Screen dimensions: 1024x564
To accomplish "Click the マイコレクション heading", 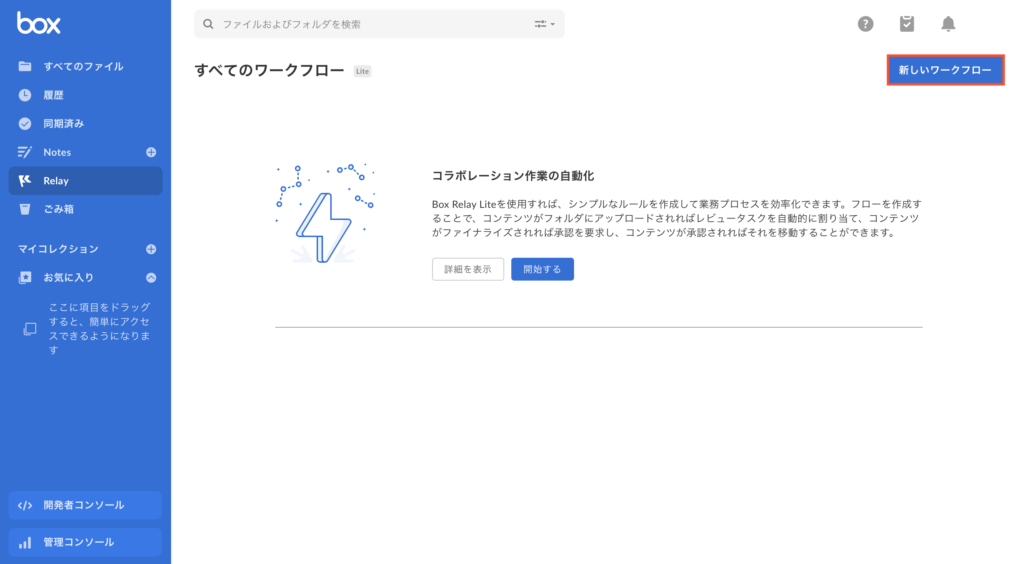I will (x=58, y=249).
